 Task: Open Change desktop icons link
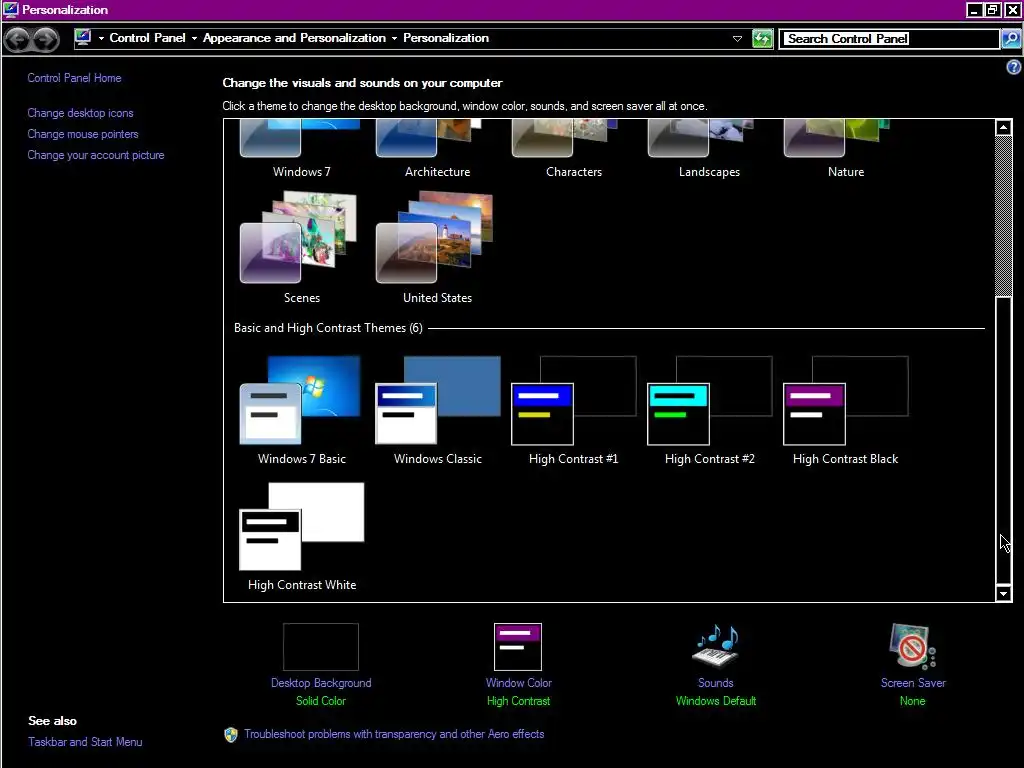[x=80, y=113]
